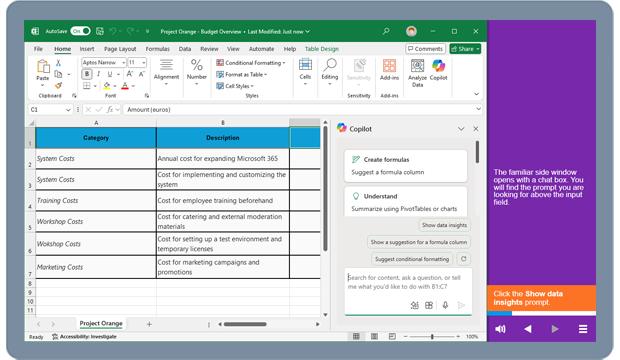Collapse Copilot pane using its chevron

pyautogui.click(x=461, y=129)
